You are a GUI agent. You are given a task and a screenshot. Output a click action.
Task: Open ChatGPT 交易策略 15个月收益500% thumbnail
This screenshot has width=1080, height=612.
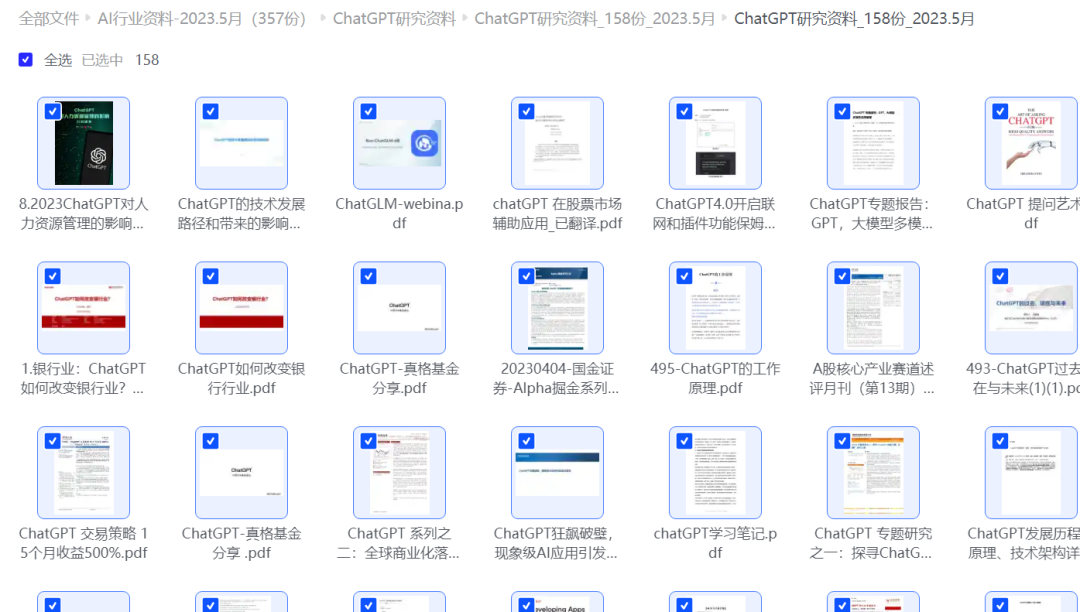[83, 472]
